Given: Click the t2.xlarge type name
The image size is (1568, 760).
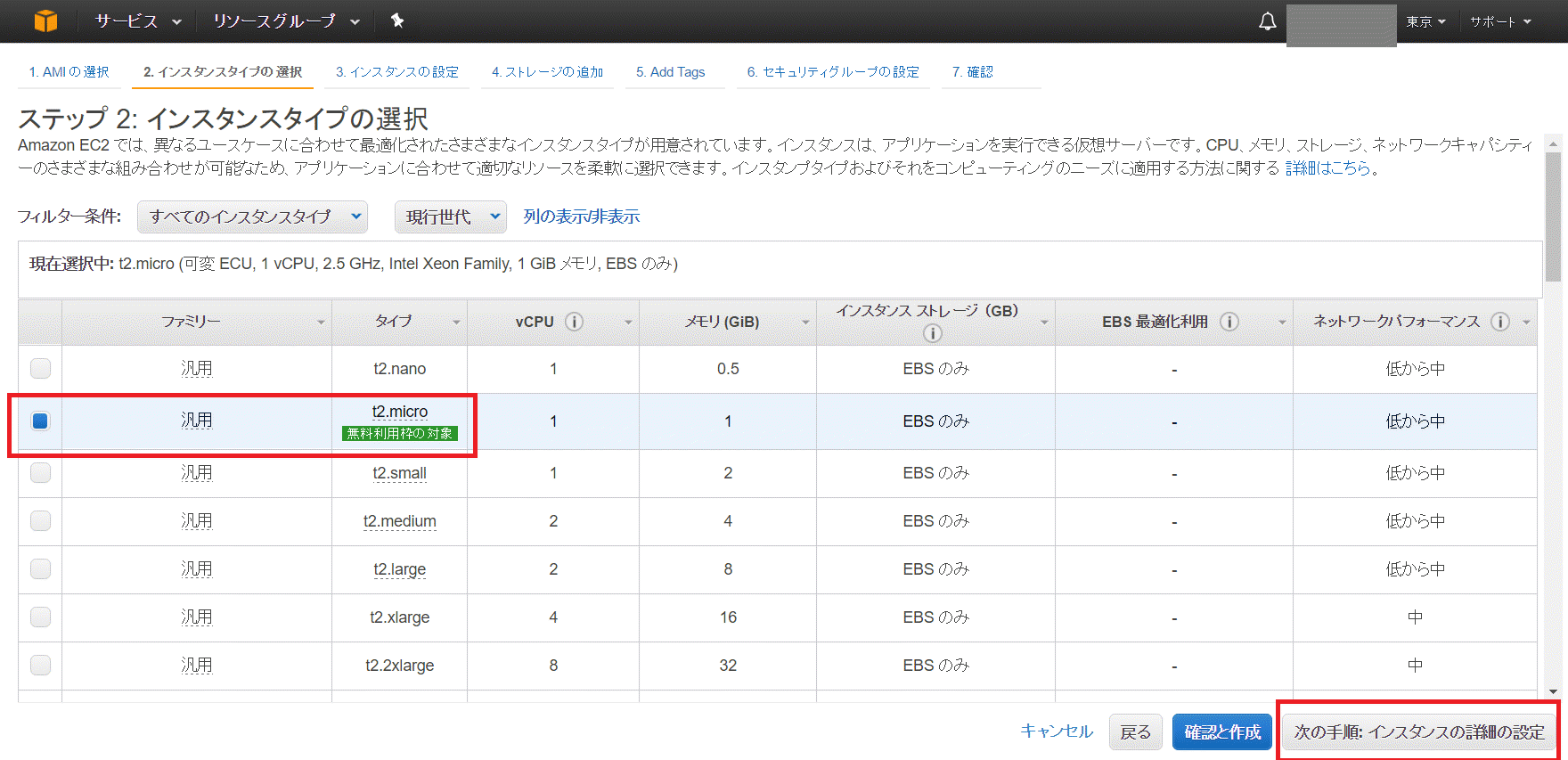Looking at the screenshot, I should (400, 617).
